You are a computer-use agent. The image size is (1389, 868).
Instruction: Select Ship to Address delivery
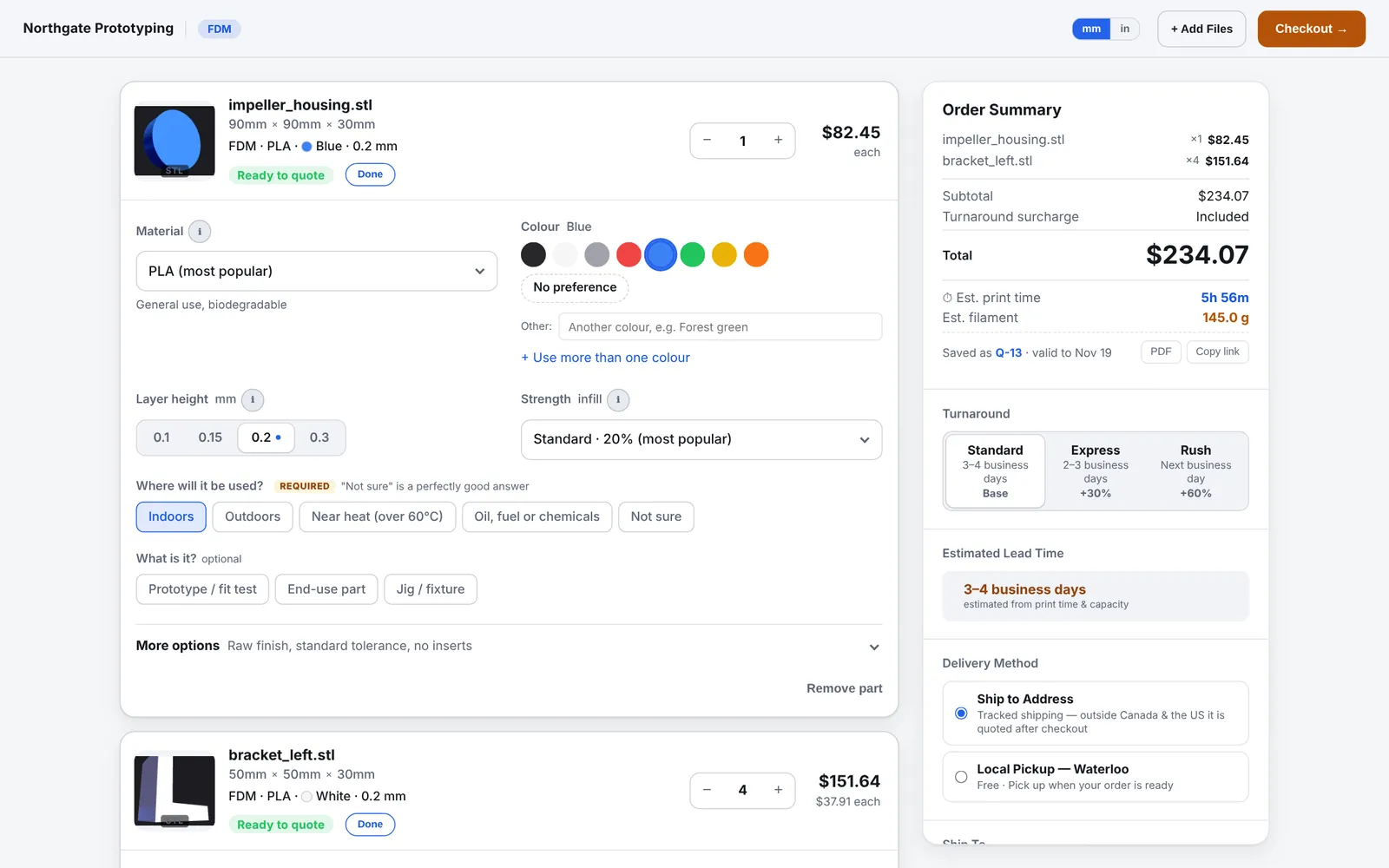1096,713
